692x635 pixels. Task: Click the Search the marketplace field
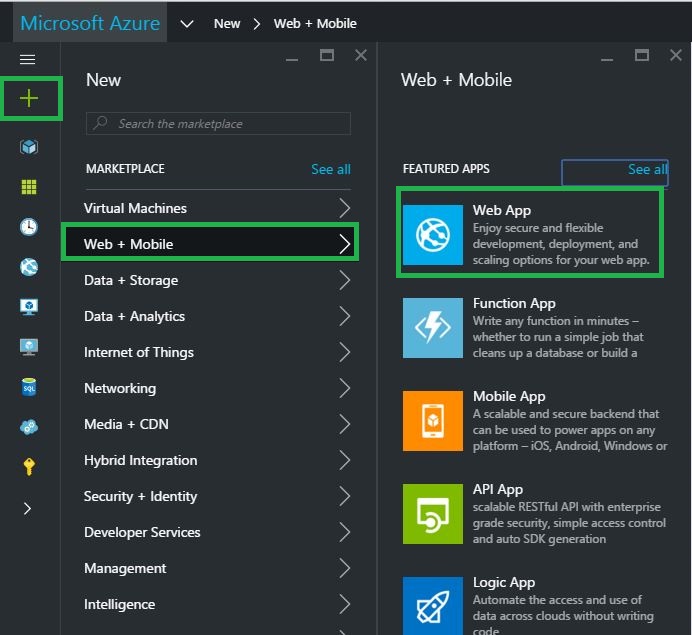pyautogui.click(x=218, y=124)
